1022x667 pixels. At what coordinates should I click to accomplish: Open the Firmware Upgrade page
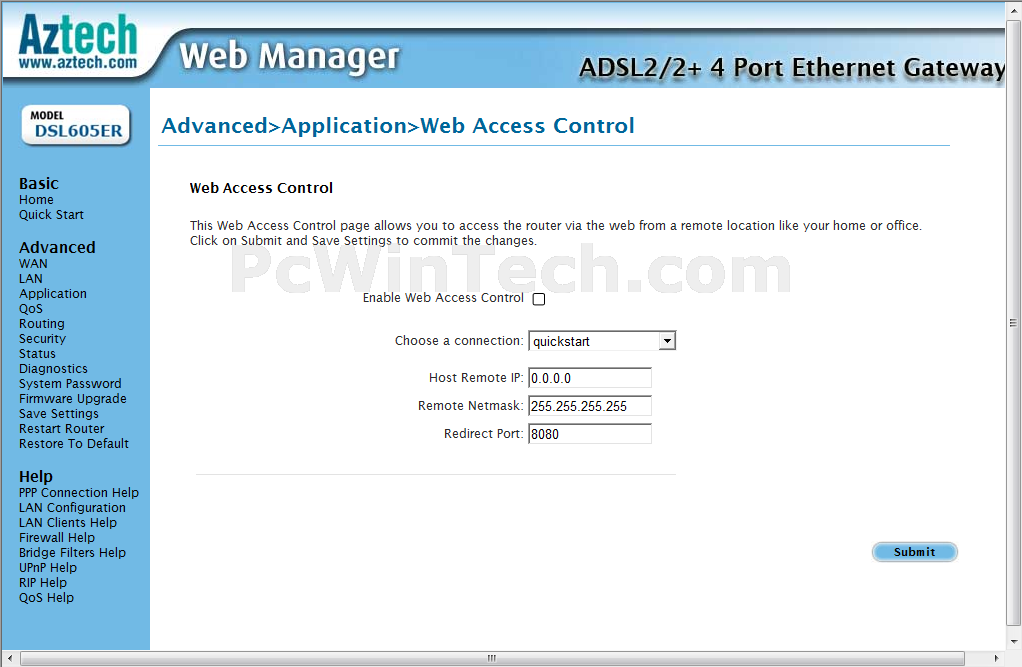(x=73, y=398)
